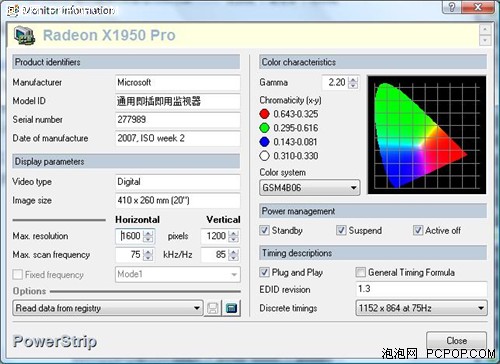Viewport: 500px width, 364px height.
Task: Increase horizontal scan frequency spinner
Action: tap(148, 252)
